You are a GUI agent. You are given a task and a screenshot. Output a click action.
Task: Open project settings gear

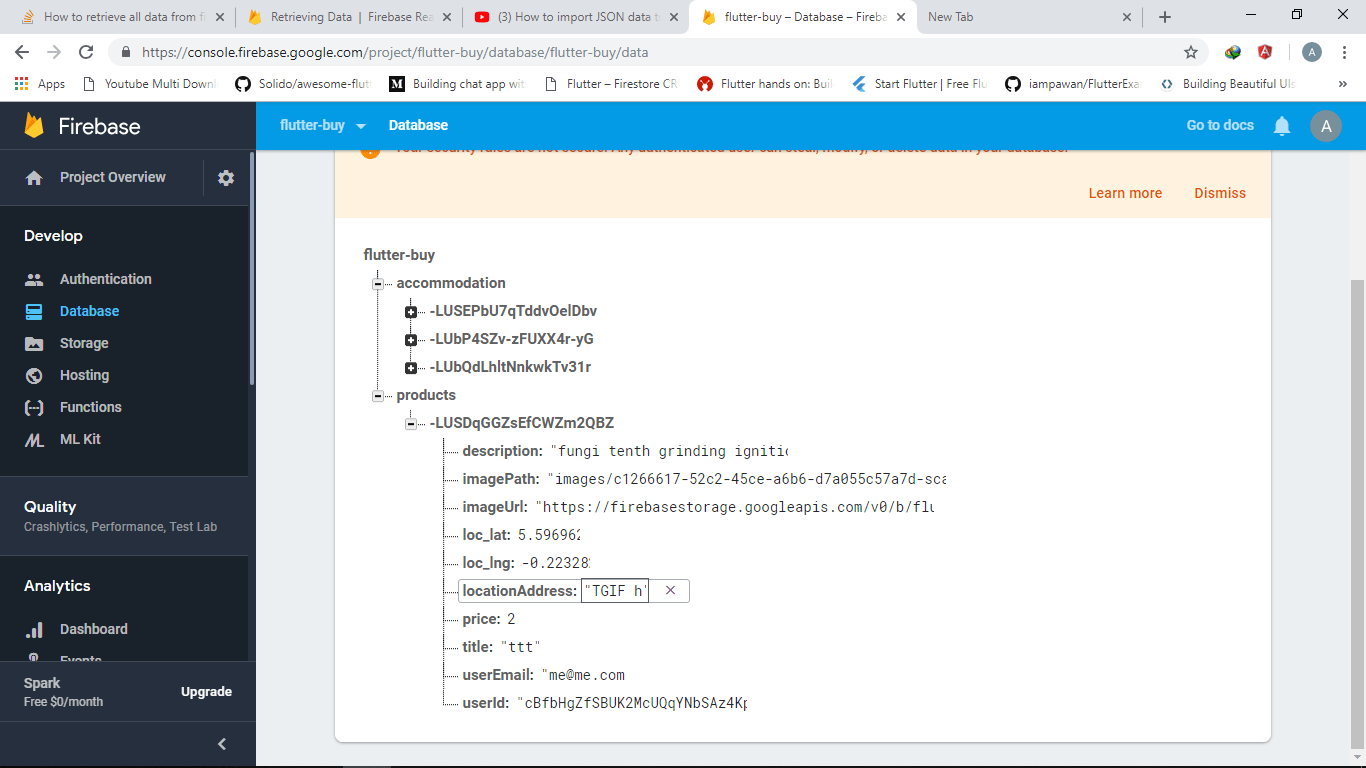point(225,177)
